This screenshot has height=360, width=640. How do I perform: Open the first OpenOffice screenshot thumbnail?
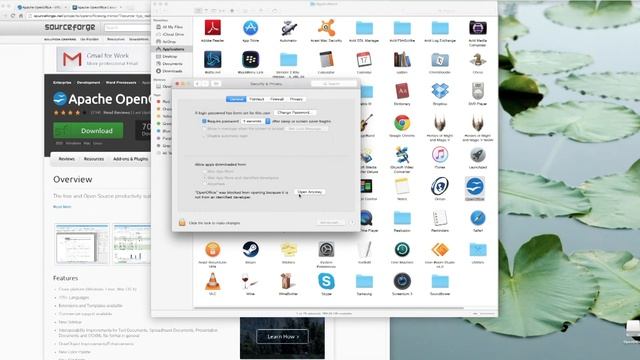[x=82, y=244]
